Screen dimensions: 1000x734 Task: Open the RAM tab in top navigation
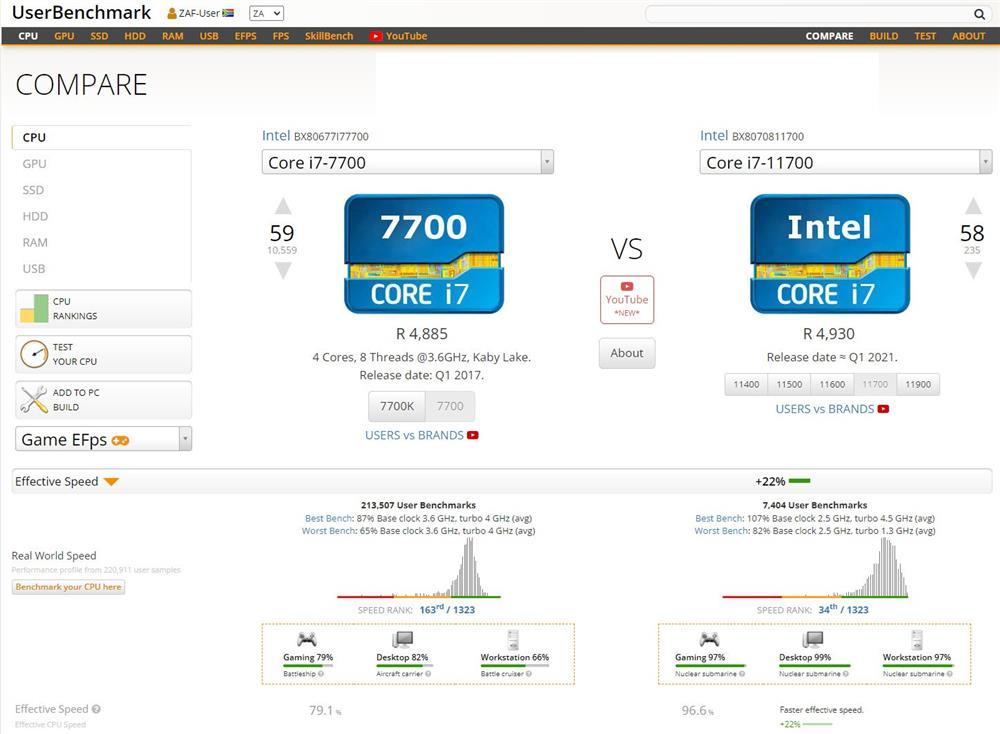pyautogui.click(x=172, y=36)
